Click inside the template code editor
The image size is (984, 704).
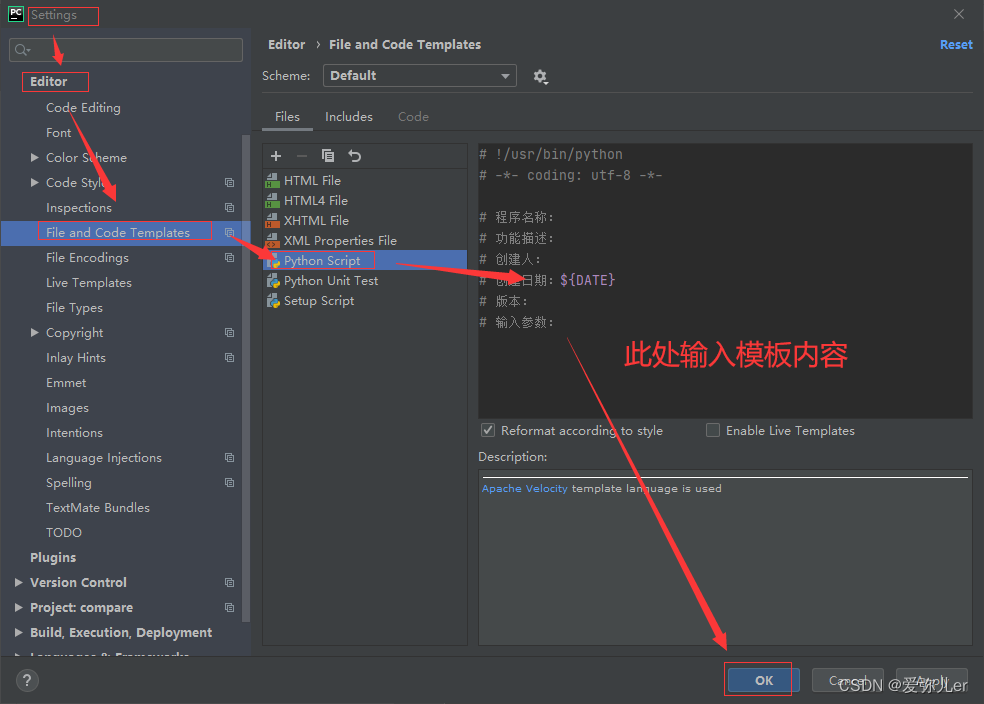pyautogui.click(x=725, y=281)
